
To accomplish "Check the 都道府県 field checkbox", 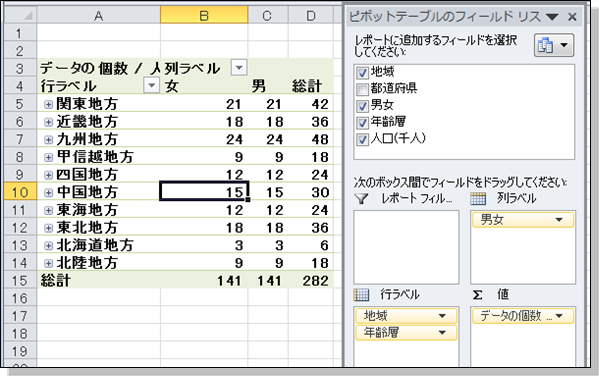I will 362,89.
